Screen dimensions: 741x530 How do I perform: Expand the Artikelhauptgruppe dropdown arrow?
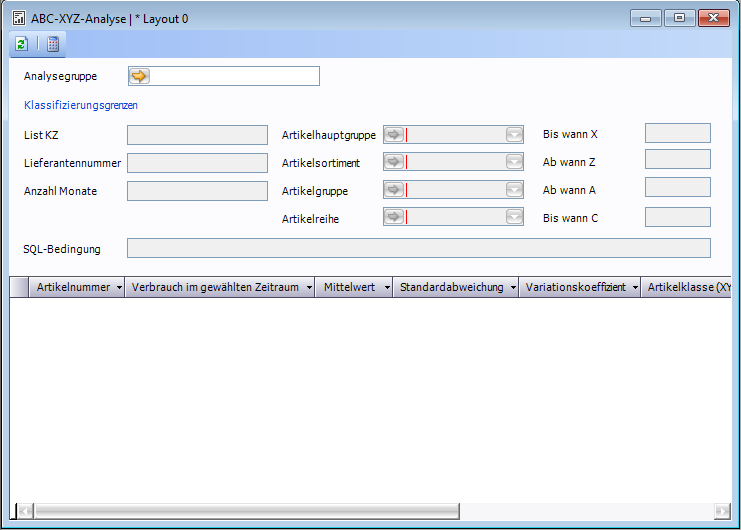click(514, 135)
